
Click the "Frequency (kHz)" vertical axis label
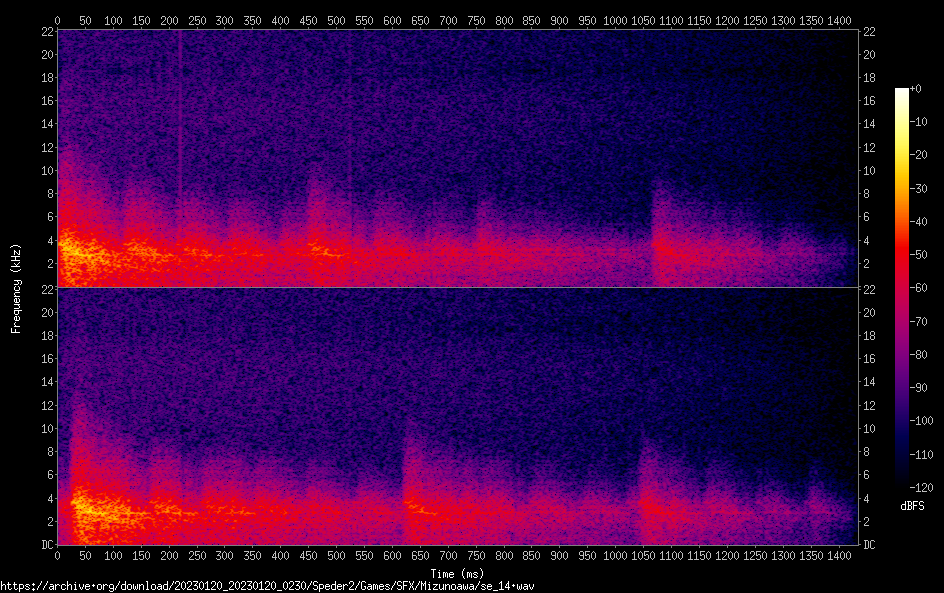[x=16, y=287]
